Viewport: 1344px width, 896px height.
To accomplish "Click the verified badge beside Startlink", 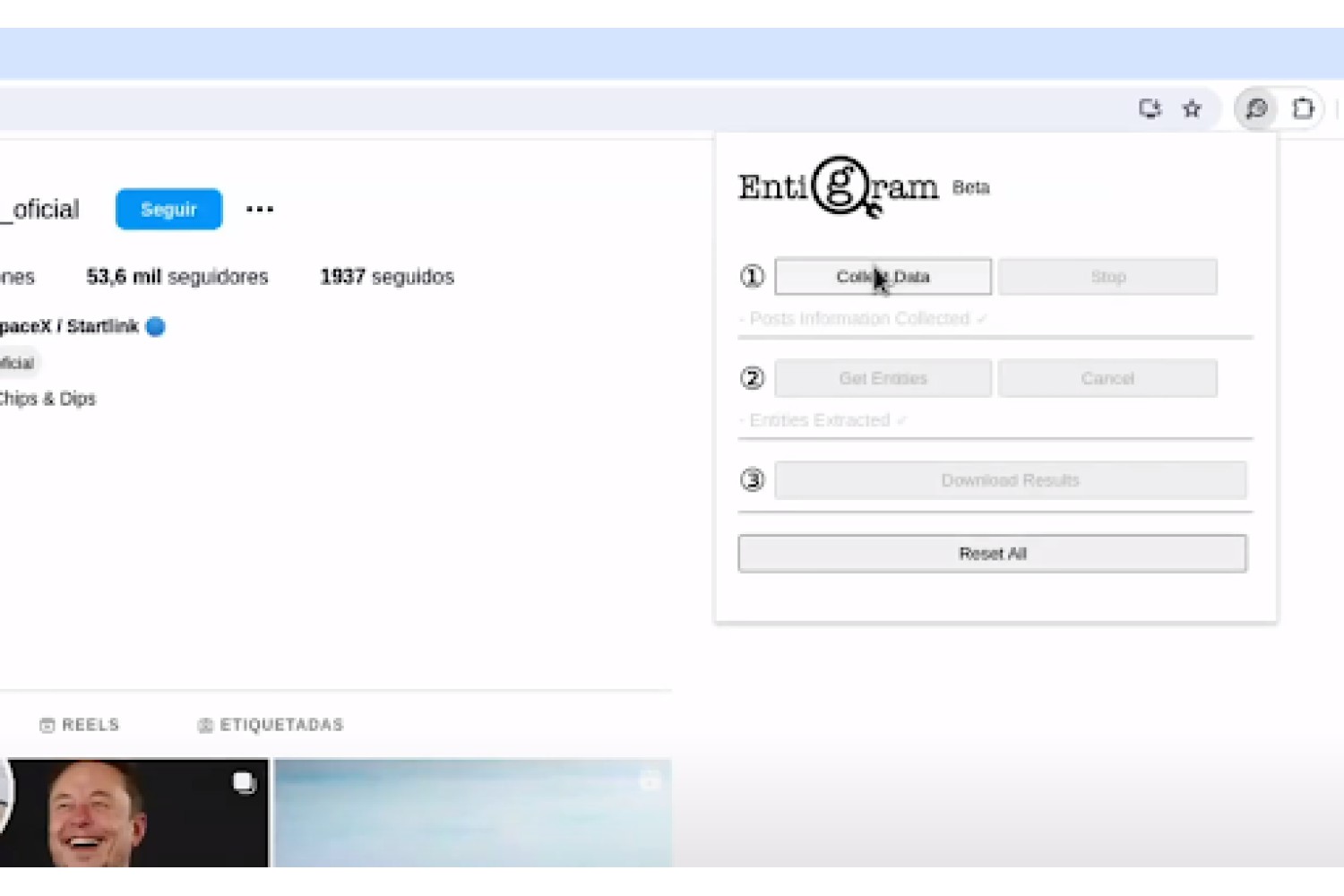I will pyautogui.click(x=155, y=326).
